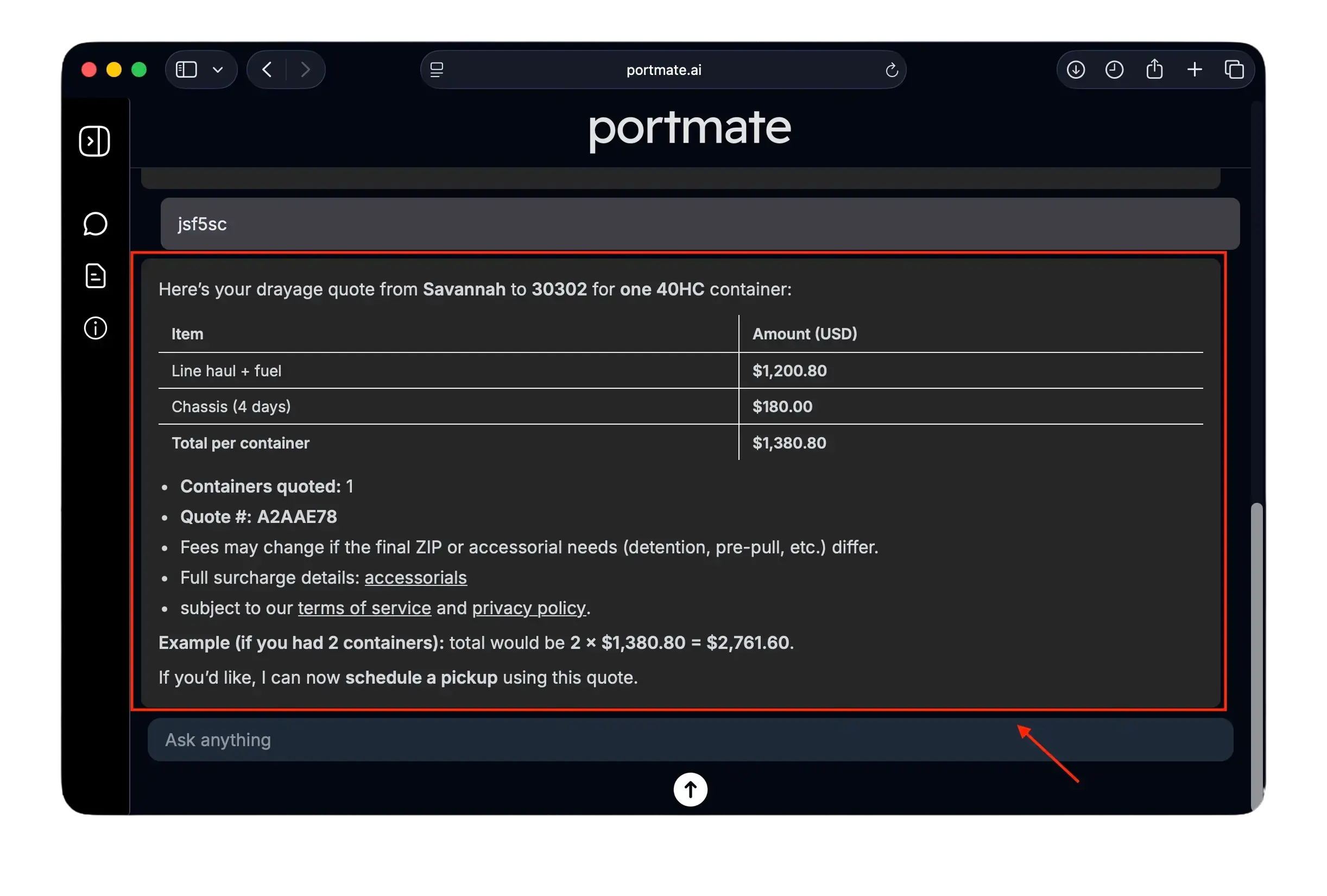
Task: Click the page vertical scrollbar thumb
Action: [x=1256, y=657]
